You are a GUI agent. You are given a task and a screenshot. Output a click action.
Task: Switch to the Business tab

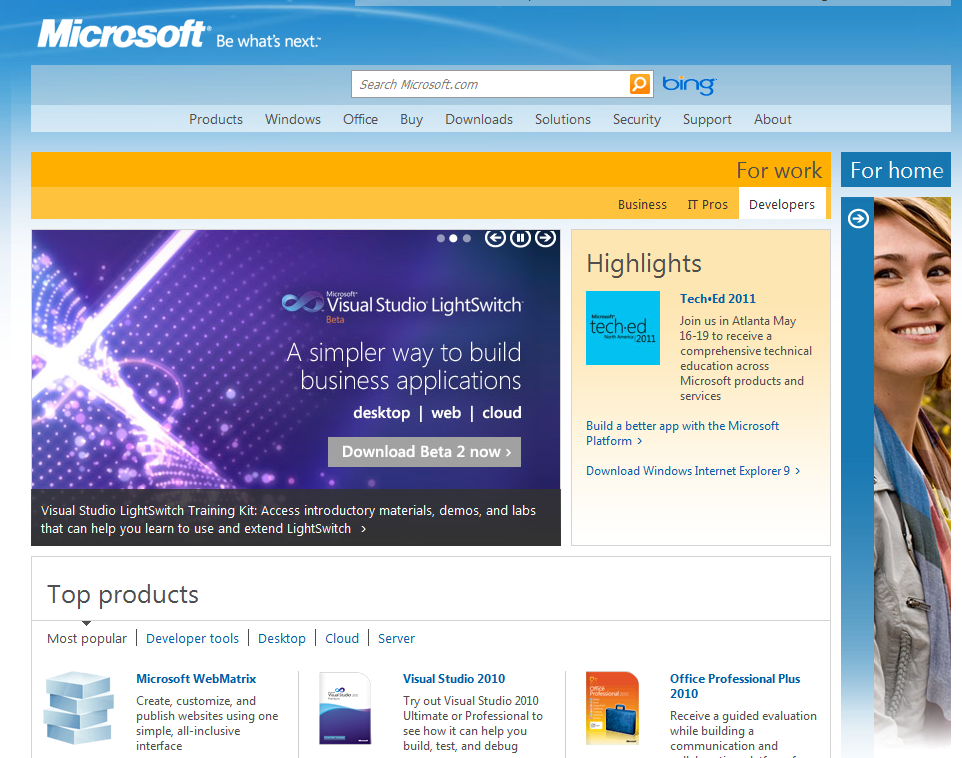pyautogui.click(x=642, y=204)
